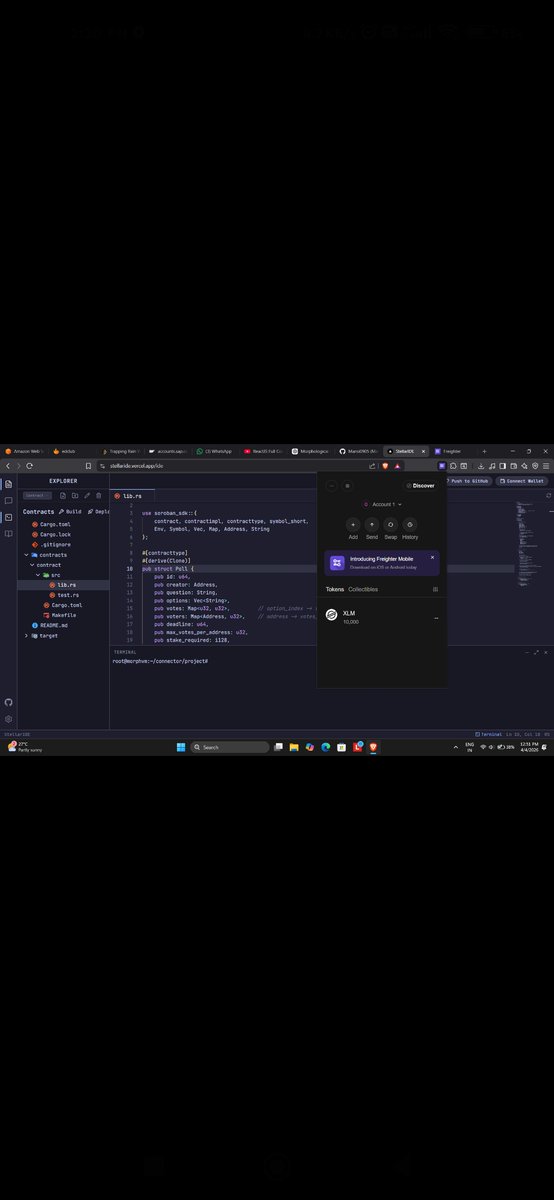
Task: Open the XLM token more options
Action: coord(435,619)
